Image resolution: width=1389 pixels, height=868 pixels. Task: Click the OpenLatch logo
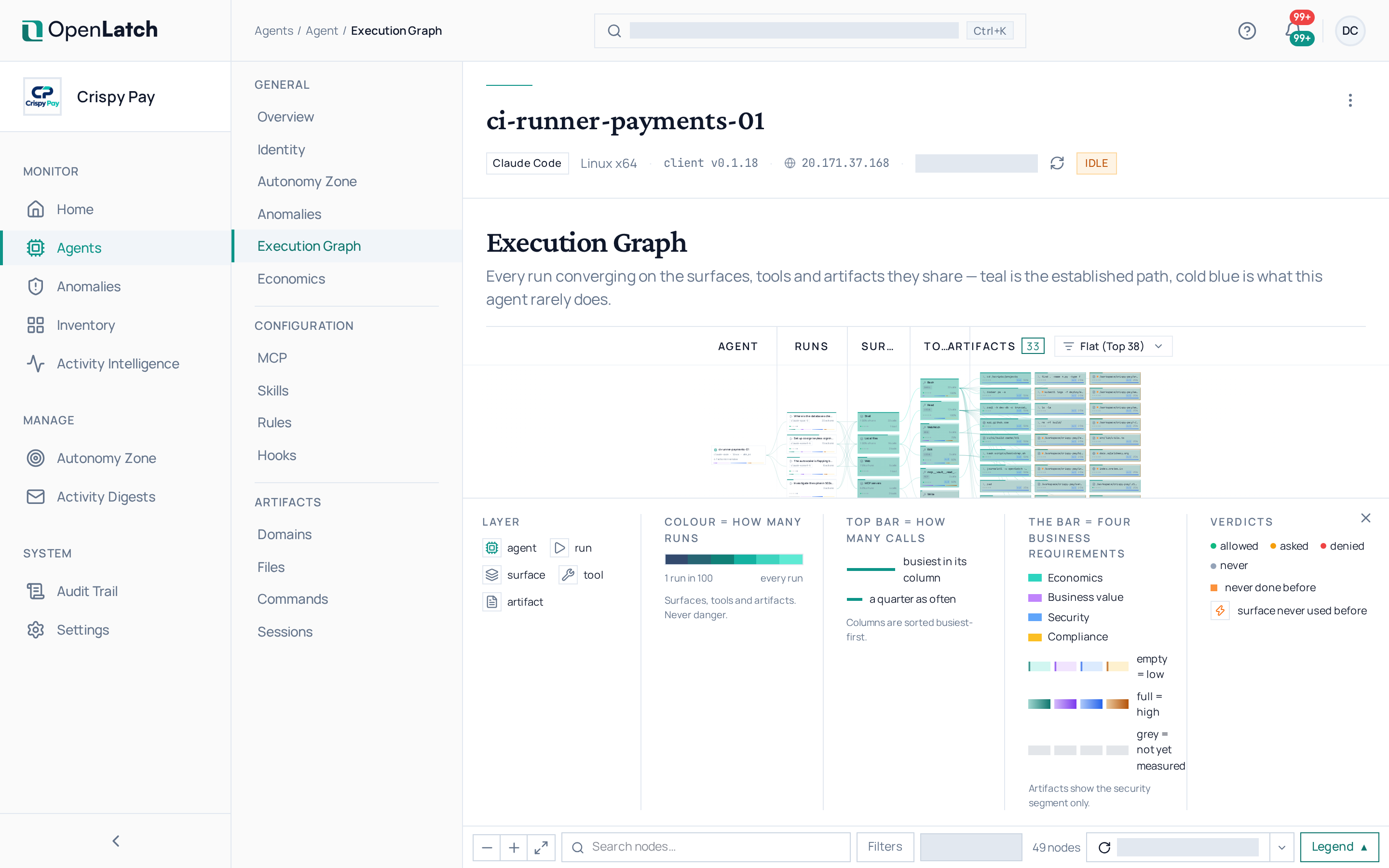pos(90,30)
